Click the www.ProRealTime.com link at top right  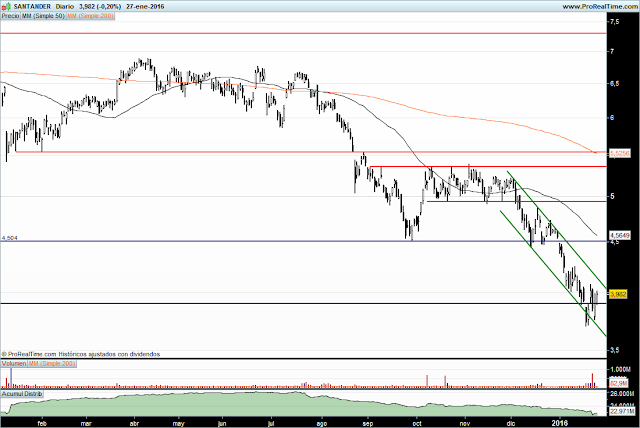[600, 7]
